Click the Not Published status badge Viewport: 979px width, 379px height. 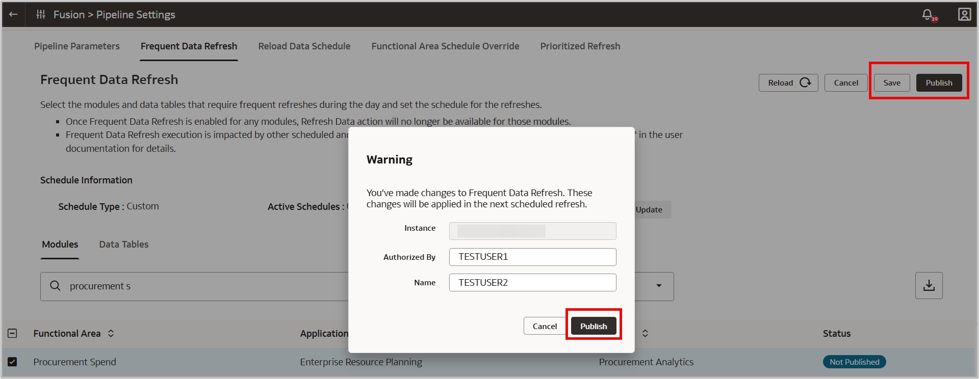(854, 362)
